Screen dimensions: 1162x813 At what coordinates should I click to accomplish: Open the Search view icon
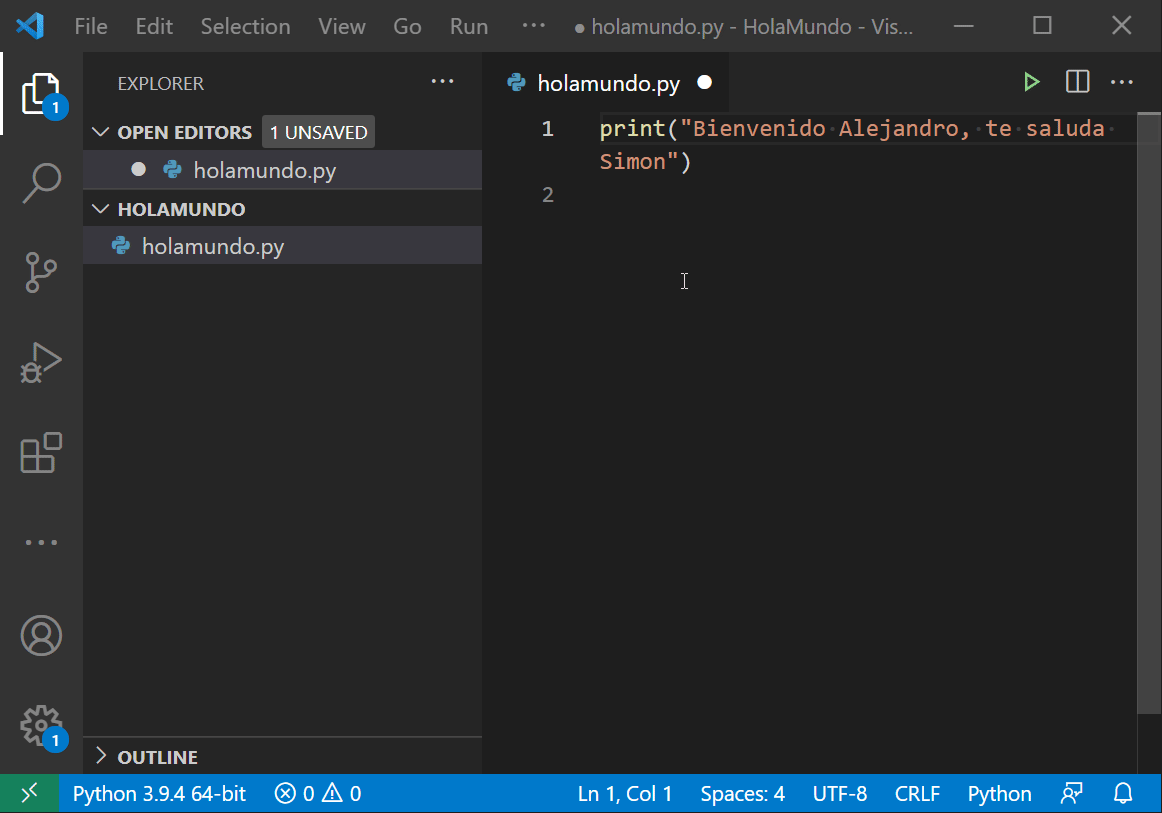42,183
